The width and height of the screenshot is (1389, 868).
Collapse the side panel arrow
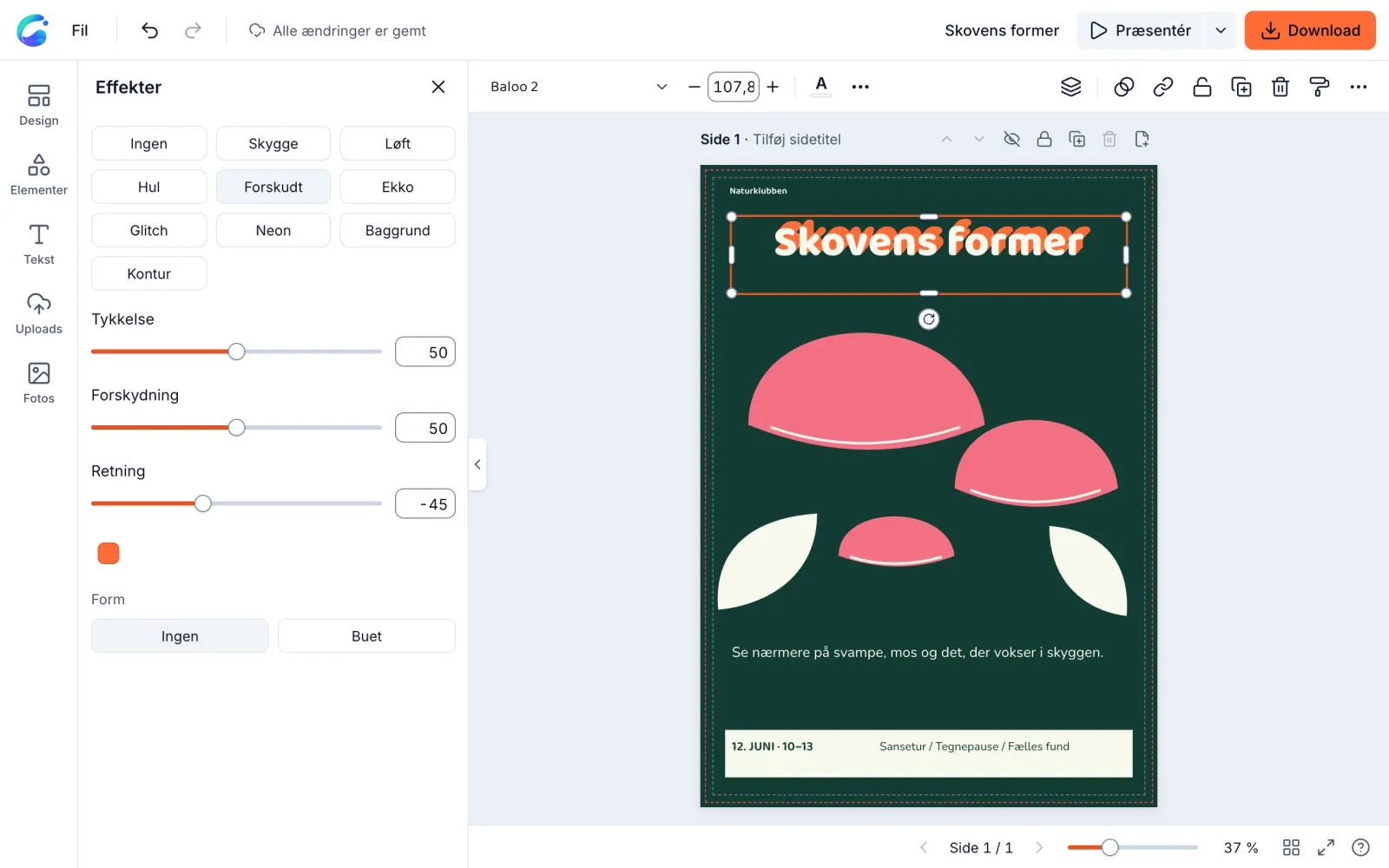[x=477, y=464]
